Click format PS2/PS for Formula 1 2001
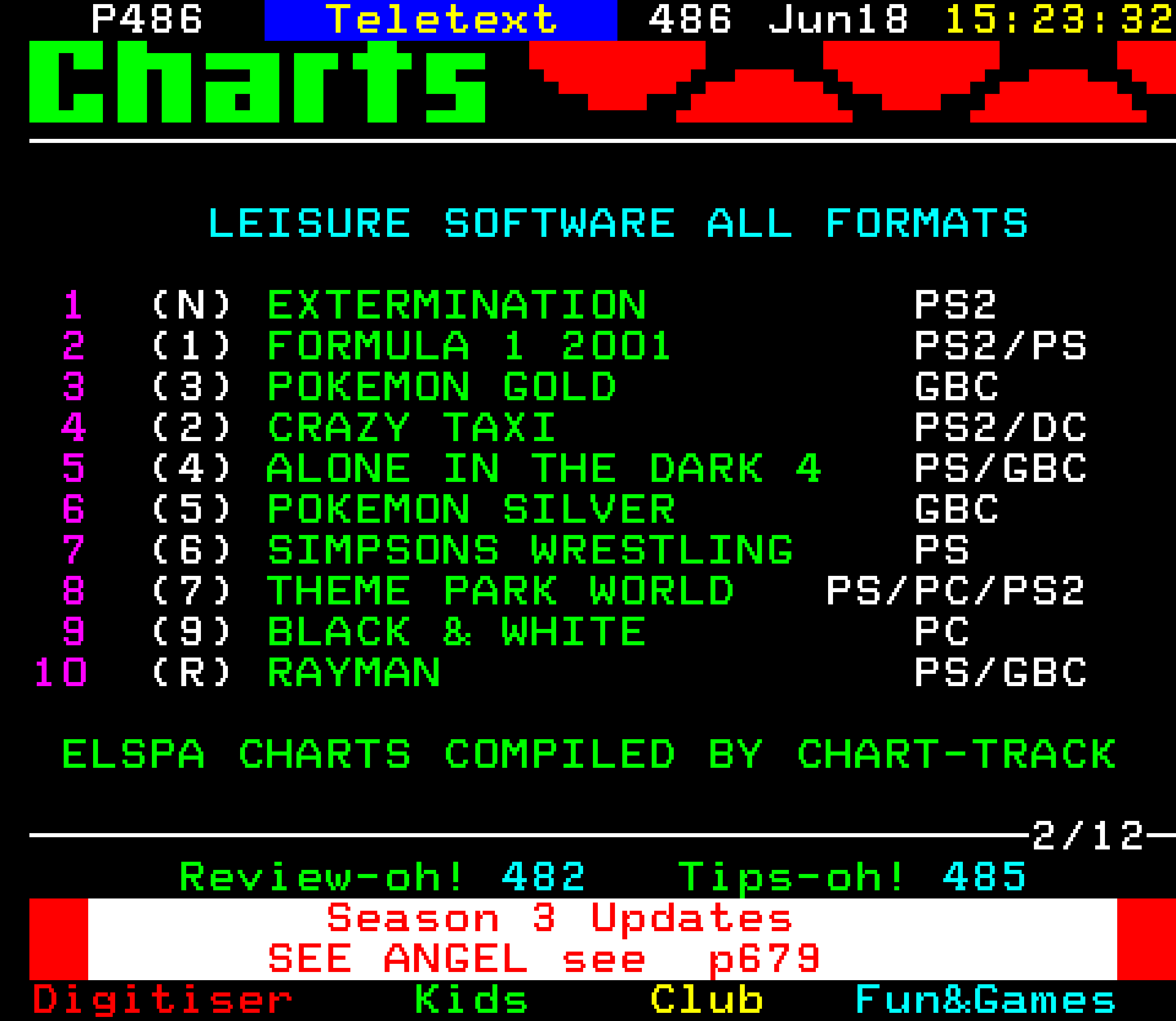Image resolution: width=1176 pixels, height=1021 pixels. [1000, 345]
